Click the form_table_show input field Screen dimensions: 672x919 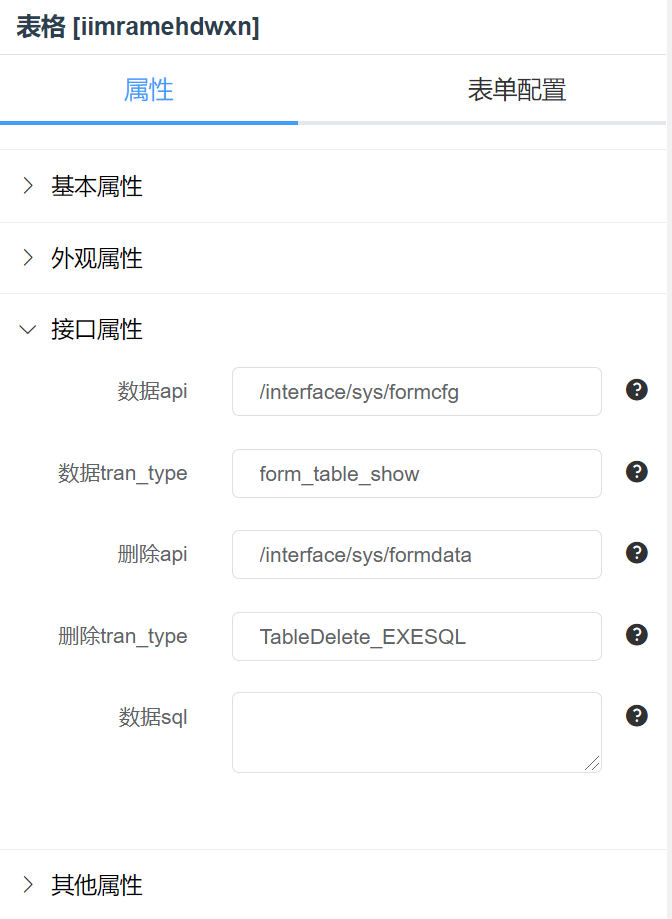[417, 474]
